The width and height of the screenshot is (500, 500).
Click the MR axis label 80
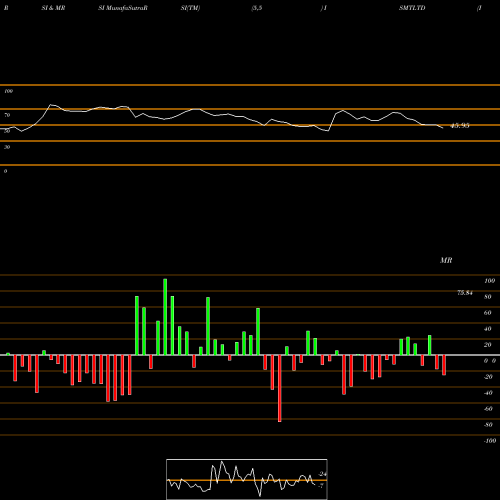[488, 297]
